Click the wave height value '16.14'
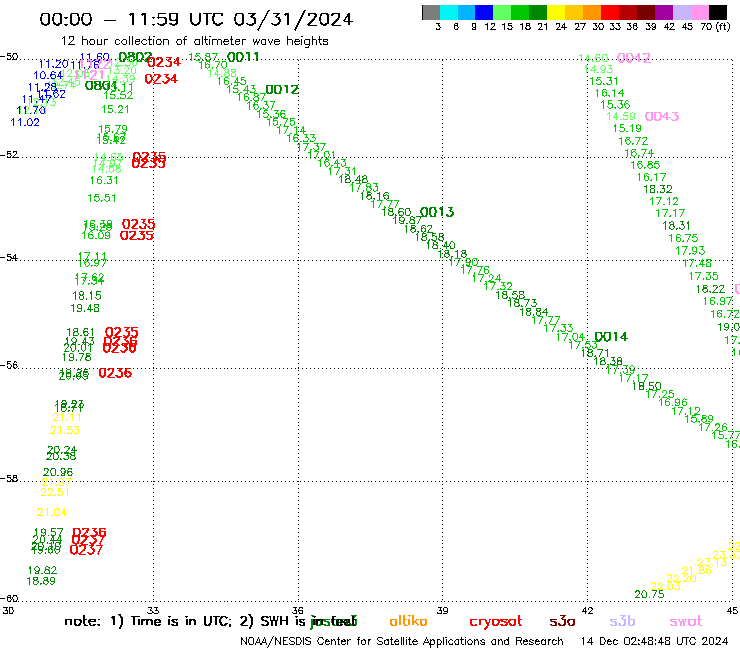740x650 pixels. 609,93
